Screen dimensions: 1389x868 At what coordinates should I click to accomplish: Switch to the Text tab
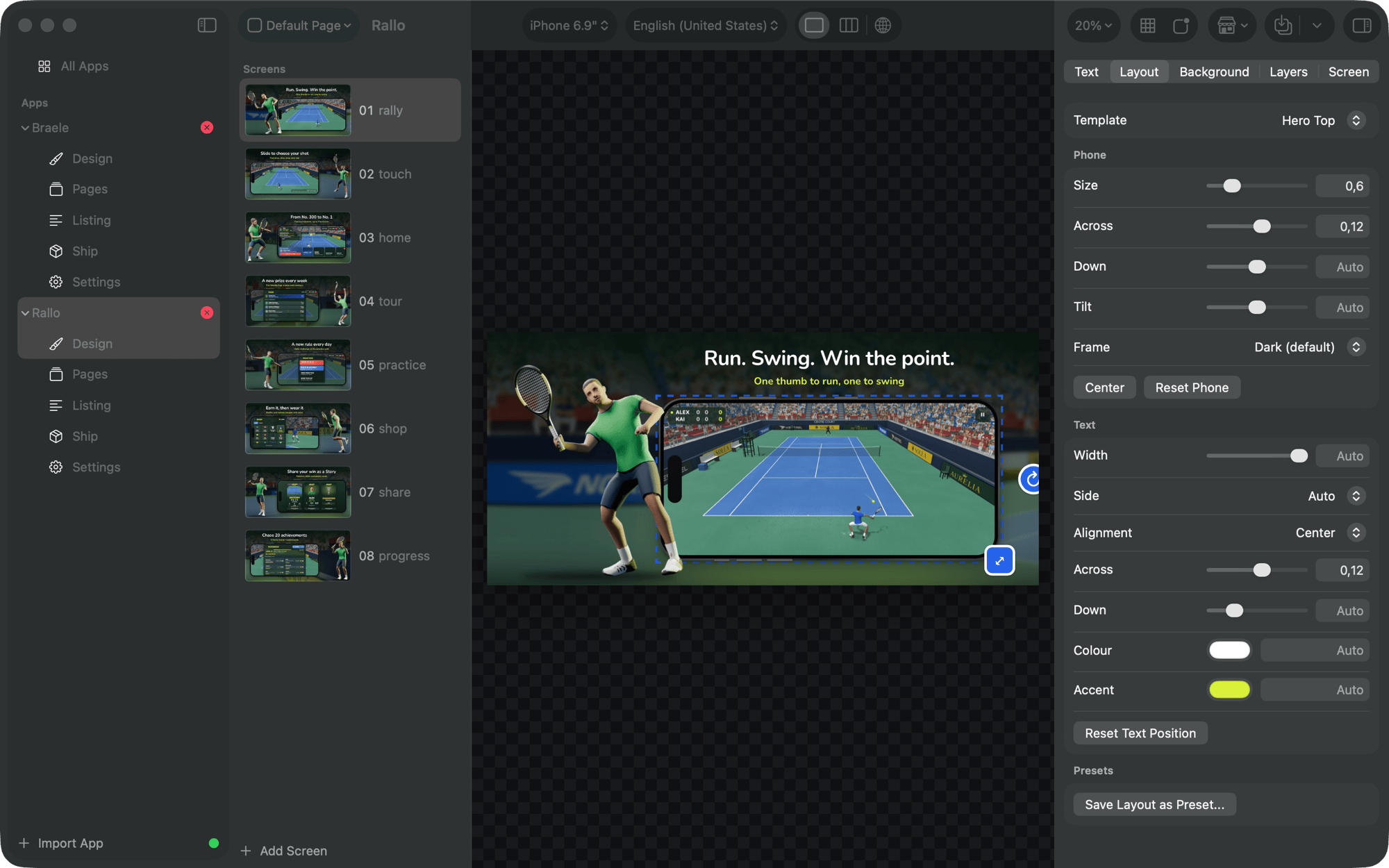click(x=1086, y=72)
